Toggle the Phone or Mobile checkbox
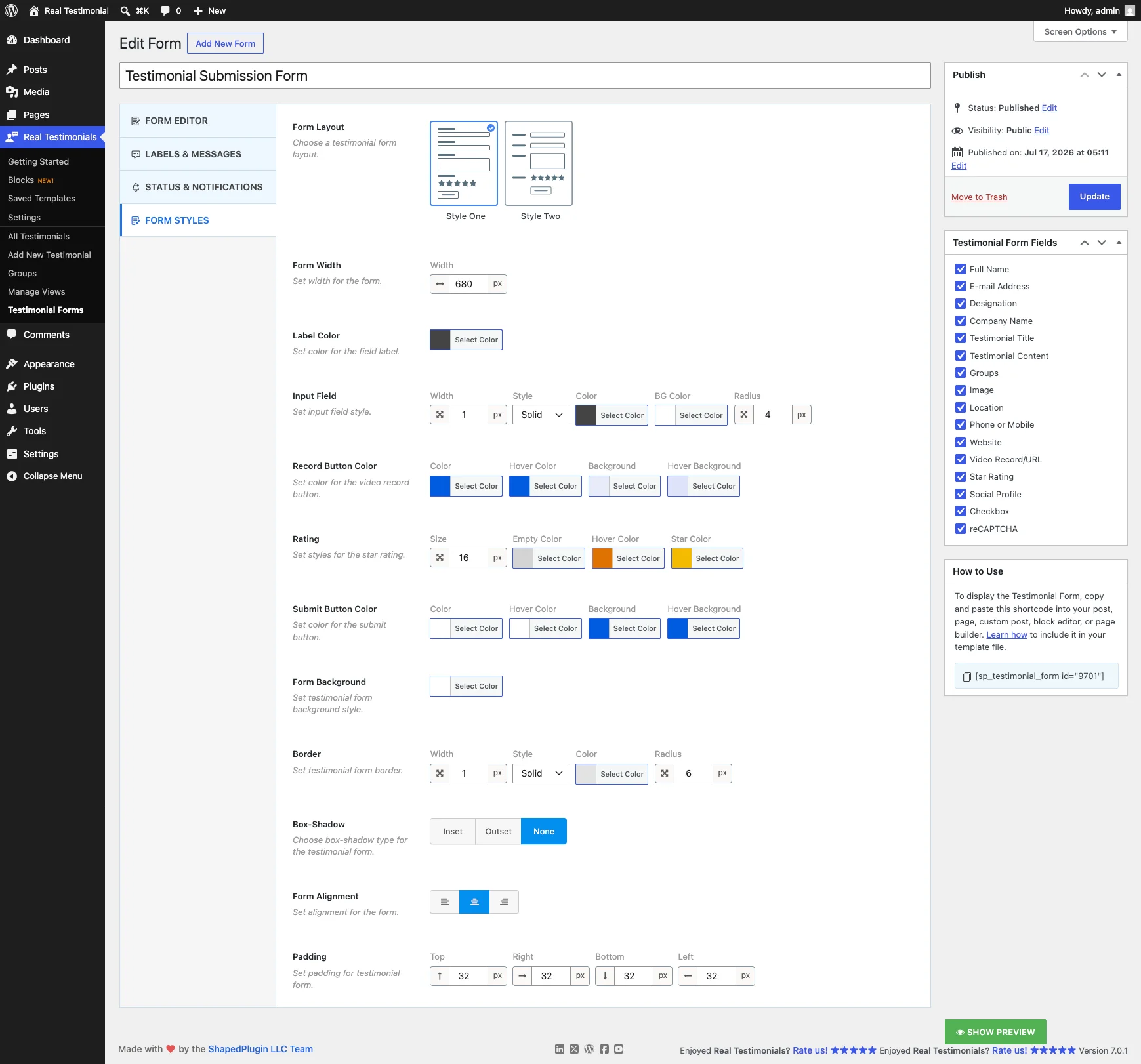Image resolution: width=1141 pixels, height=1064 pixels. pos(961,424)
